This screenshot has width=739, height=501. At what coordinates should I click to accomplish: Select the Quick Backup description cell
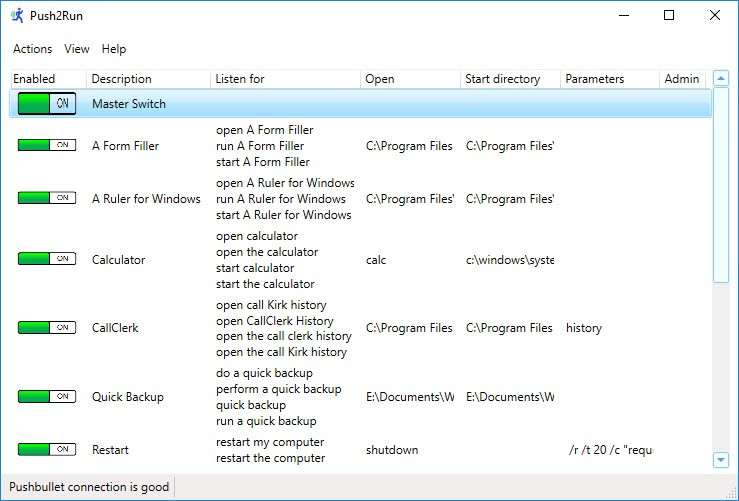128,397
